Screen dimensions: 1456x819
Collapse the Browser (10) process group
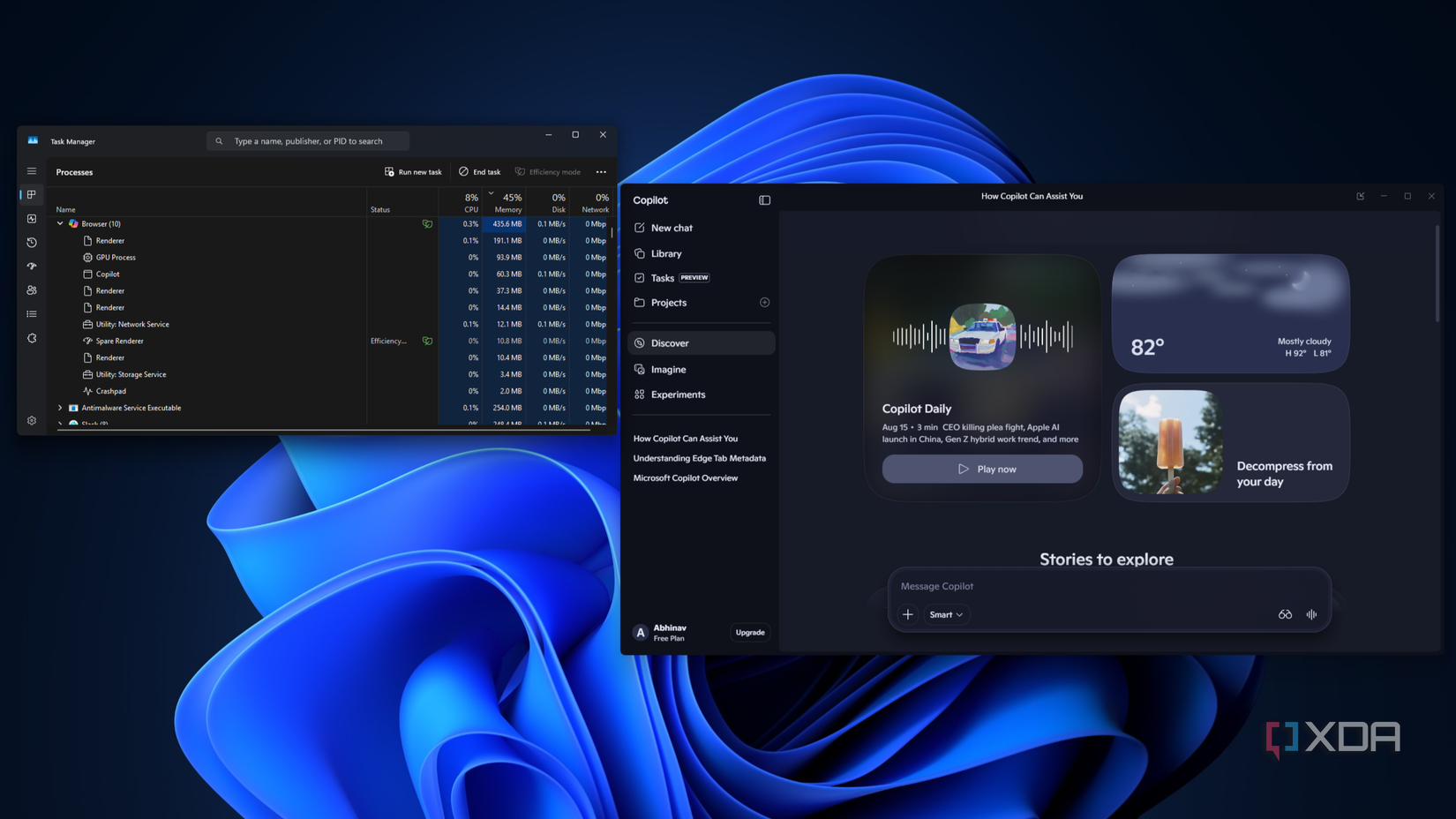(60, 224)
